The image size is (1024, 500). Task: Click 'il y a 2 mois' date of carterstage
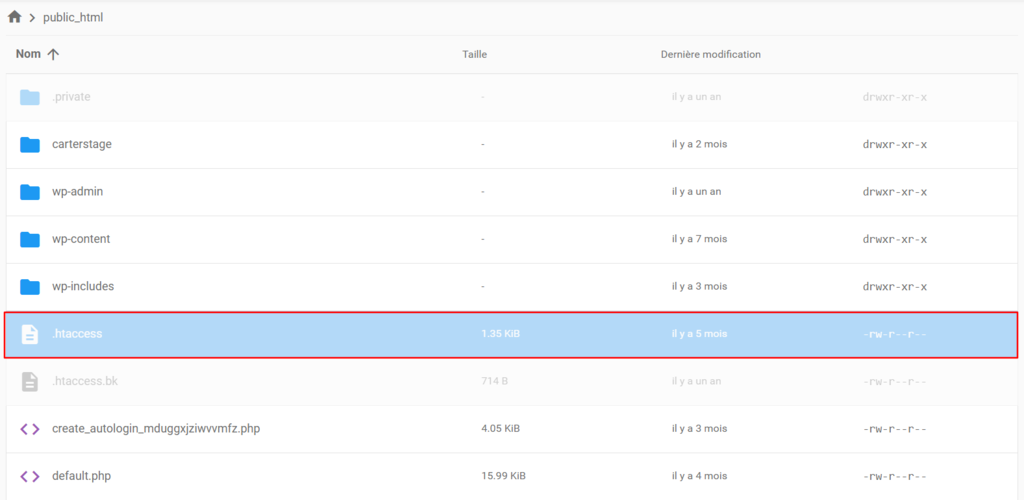(x=699, y=144)
